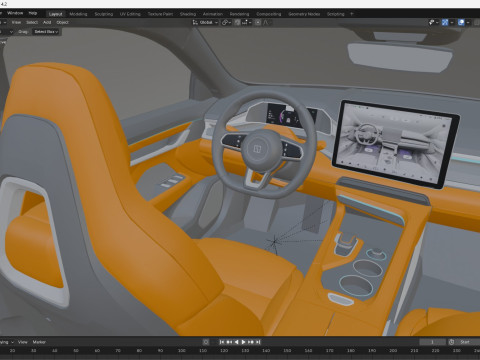Screen dimensions: 480x360
Task: Toggle proportional editing icon
Action: [258, 22]
